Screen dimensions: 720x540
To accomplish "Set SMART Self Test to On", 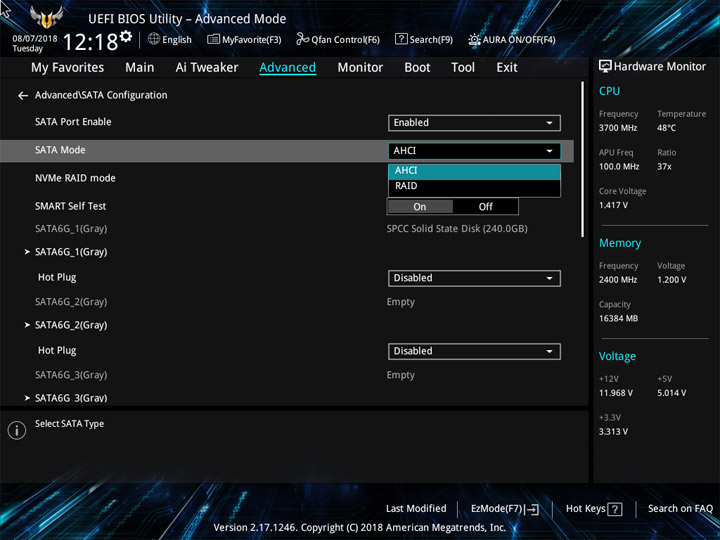I will [420, 207].
